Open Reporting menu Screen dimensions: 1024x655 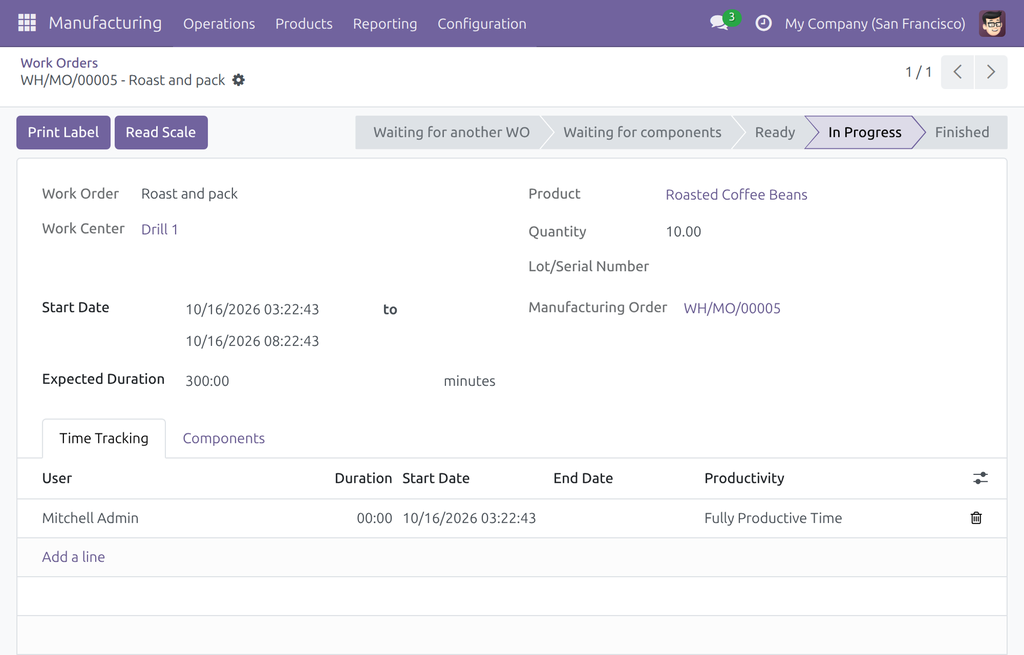pyautogui.click(x=385, y=24)
